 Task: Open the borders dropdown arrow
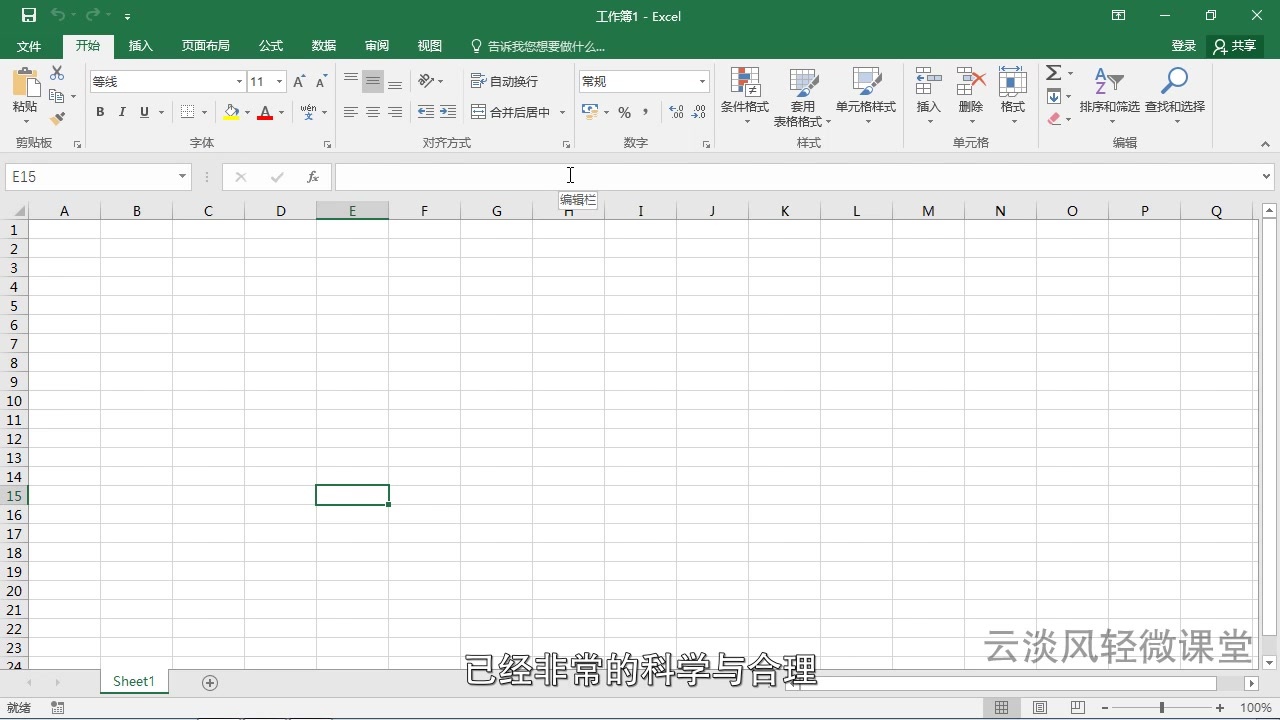click(204, 112)
